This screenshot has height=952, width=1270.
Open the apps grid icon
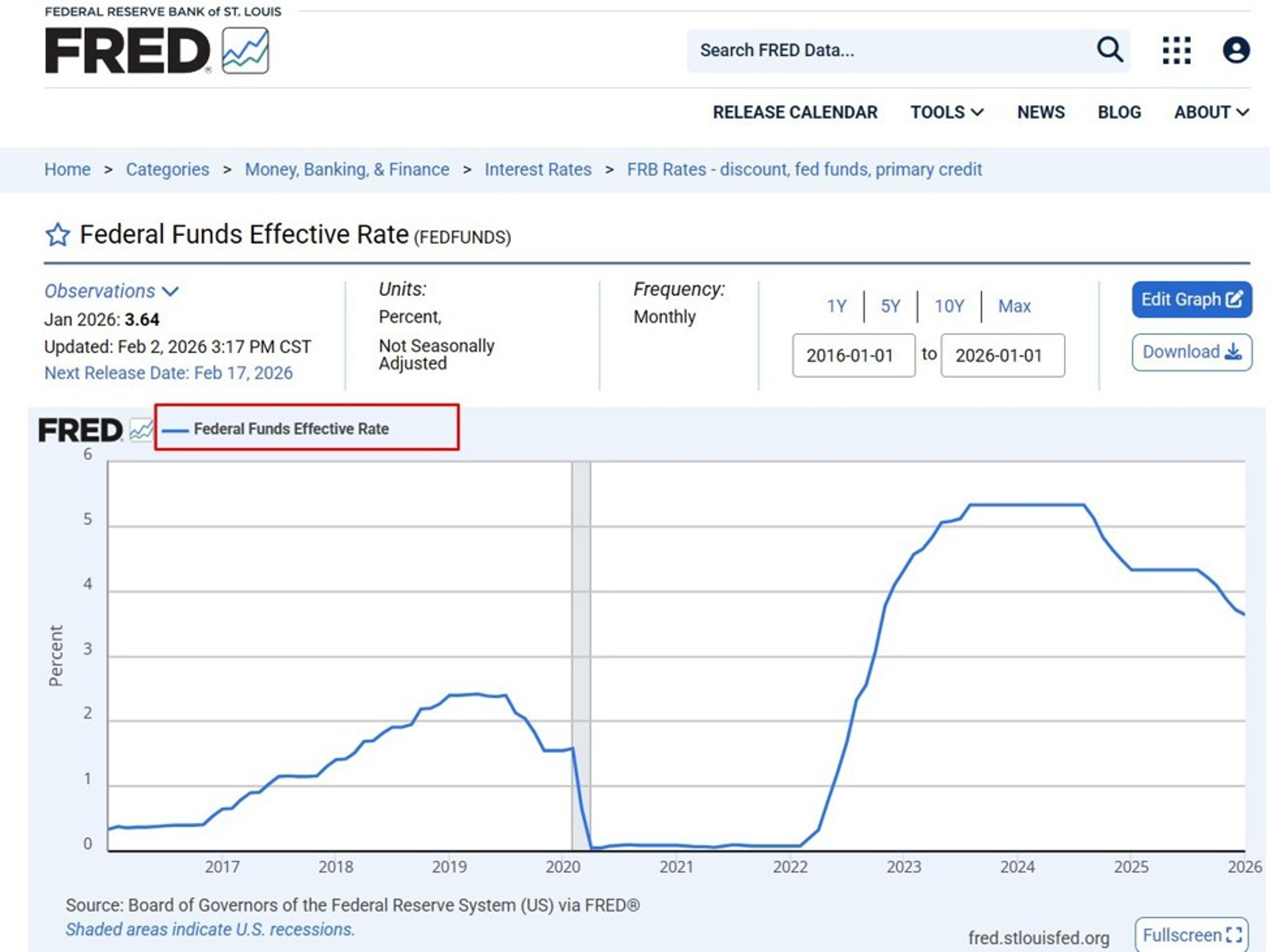click(1176, 50)
